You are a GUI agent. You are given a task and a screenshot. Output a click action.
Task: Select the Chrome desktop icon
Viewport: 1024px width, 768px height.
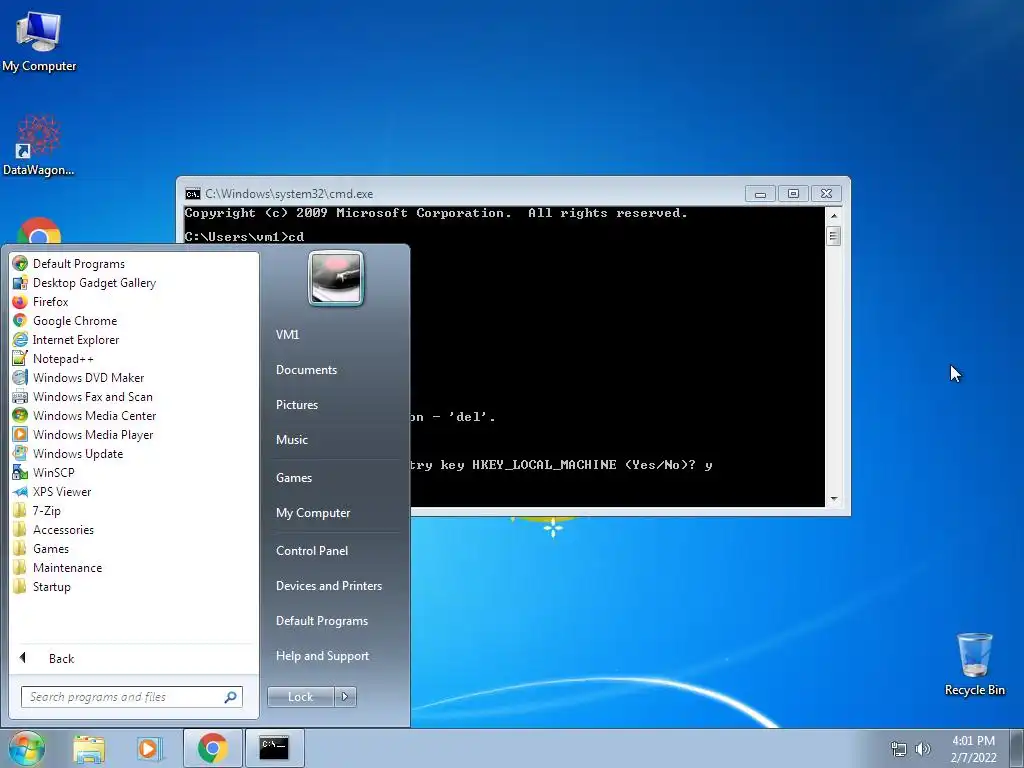point(39,232)
